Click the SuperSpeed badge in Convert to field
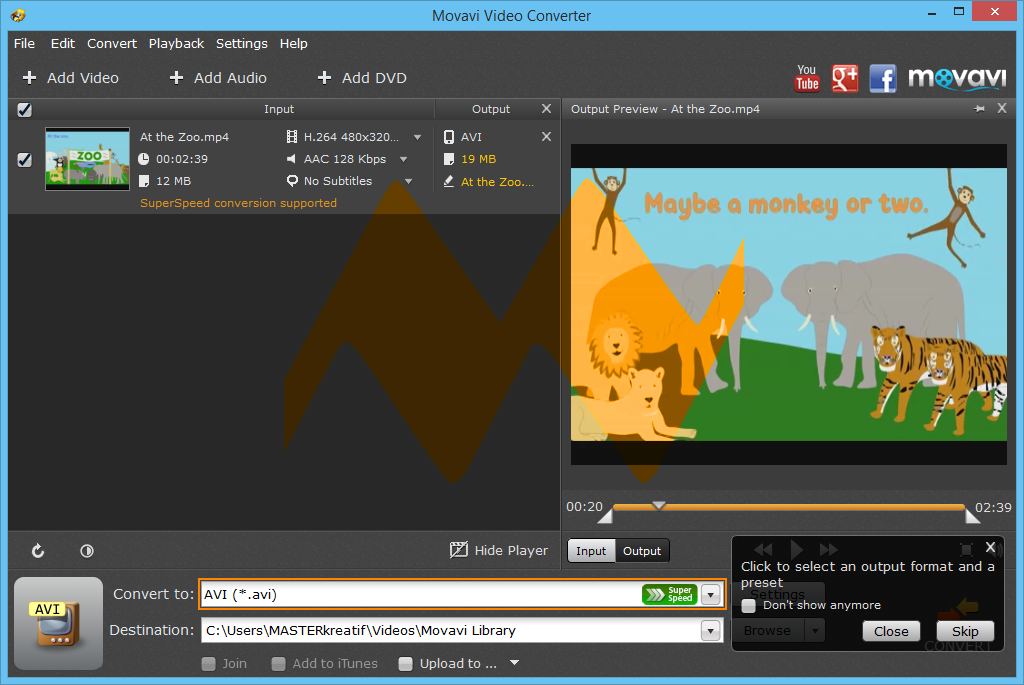 click(670, 594)
